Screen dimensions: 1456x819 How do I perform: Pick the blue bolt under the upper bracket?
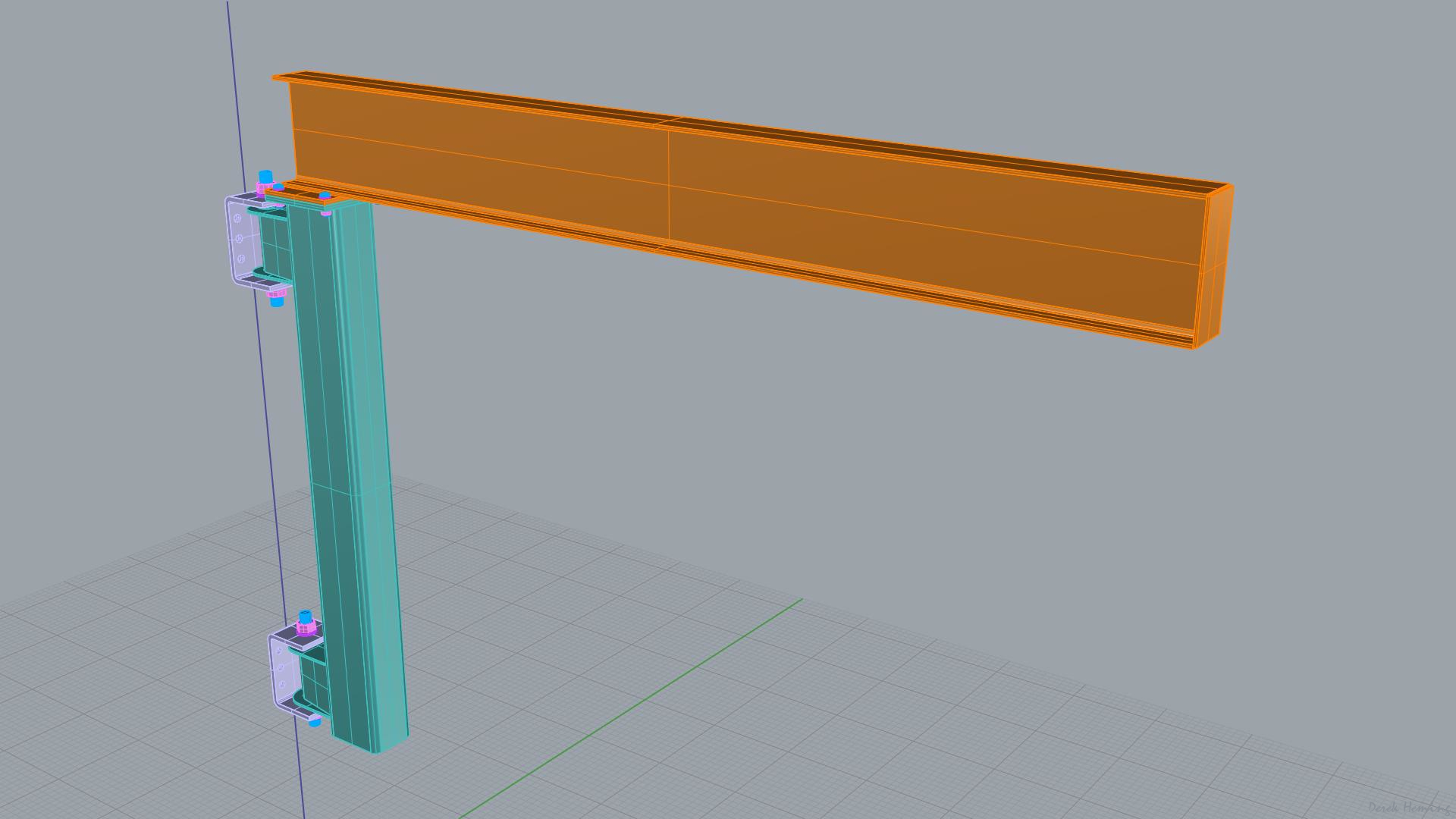(x=277, y=300)
